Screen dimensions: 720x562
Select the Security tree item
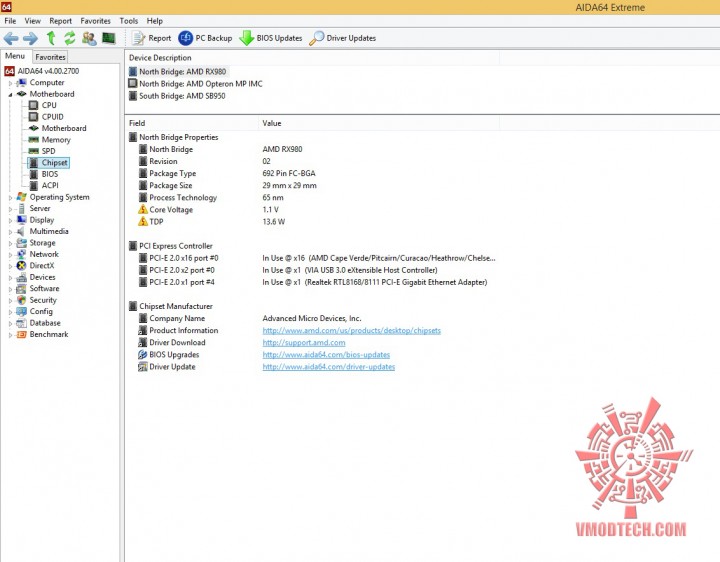click(43, 300)
